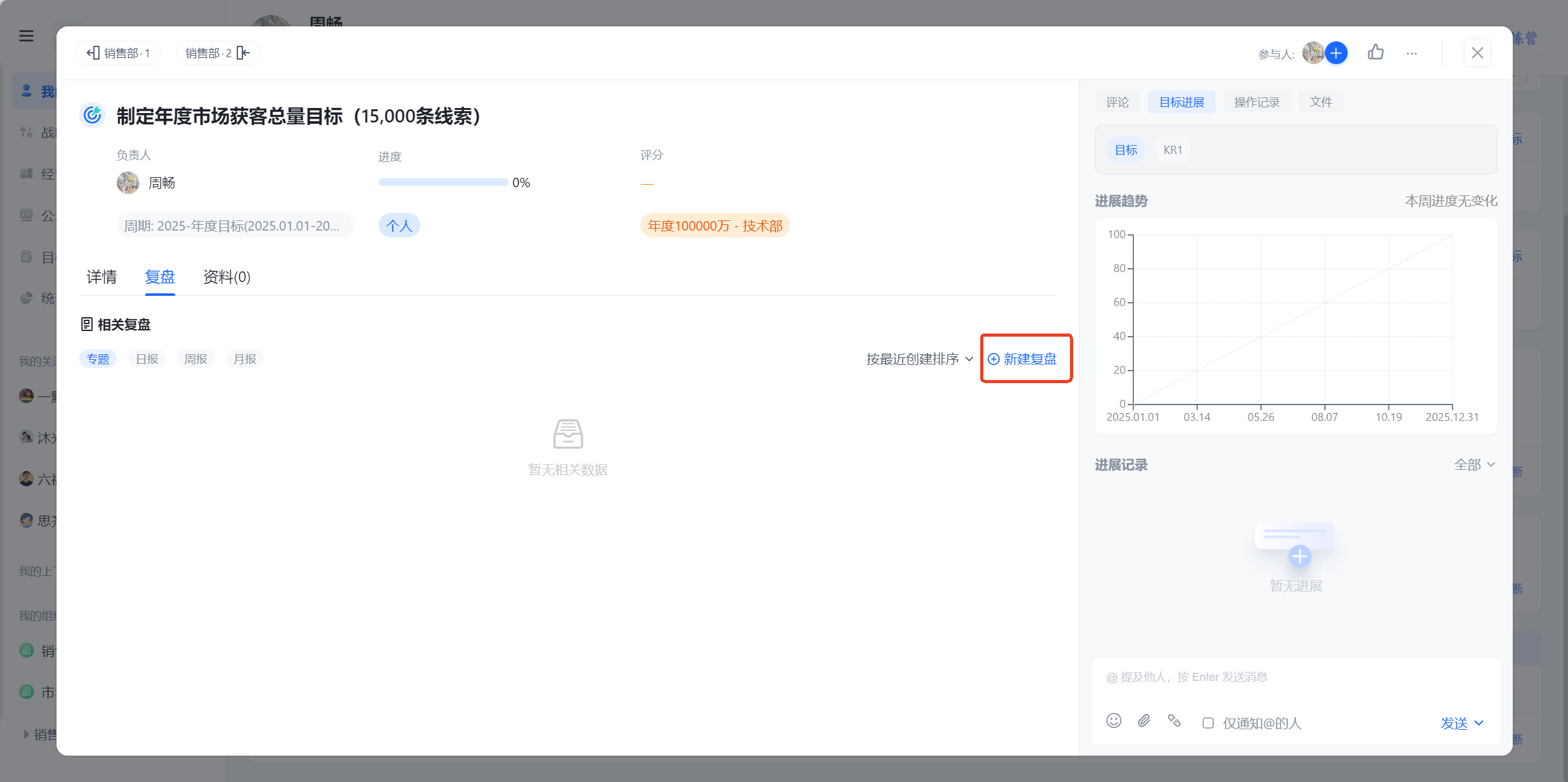
Task: Open the emoji picker icon
Action: pyautogui.click(x=1114, y=721)
